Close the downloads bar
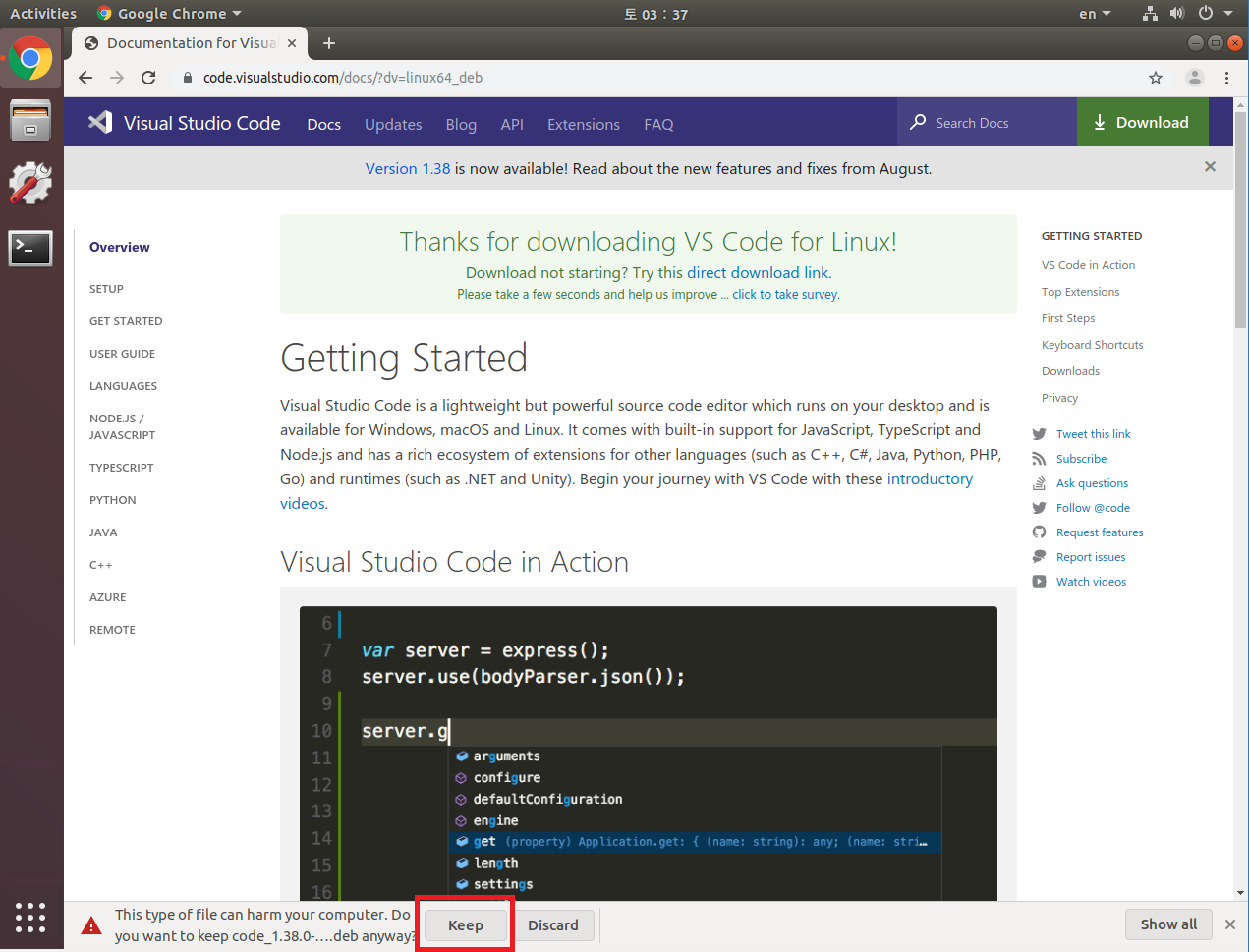 tap(1229, 924)
